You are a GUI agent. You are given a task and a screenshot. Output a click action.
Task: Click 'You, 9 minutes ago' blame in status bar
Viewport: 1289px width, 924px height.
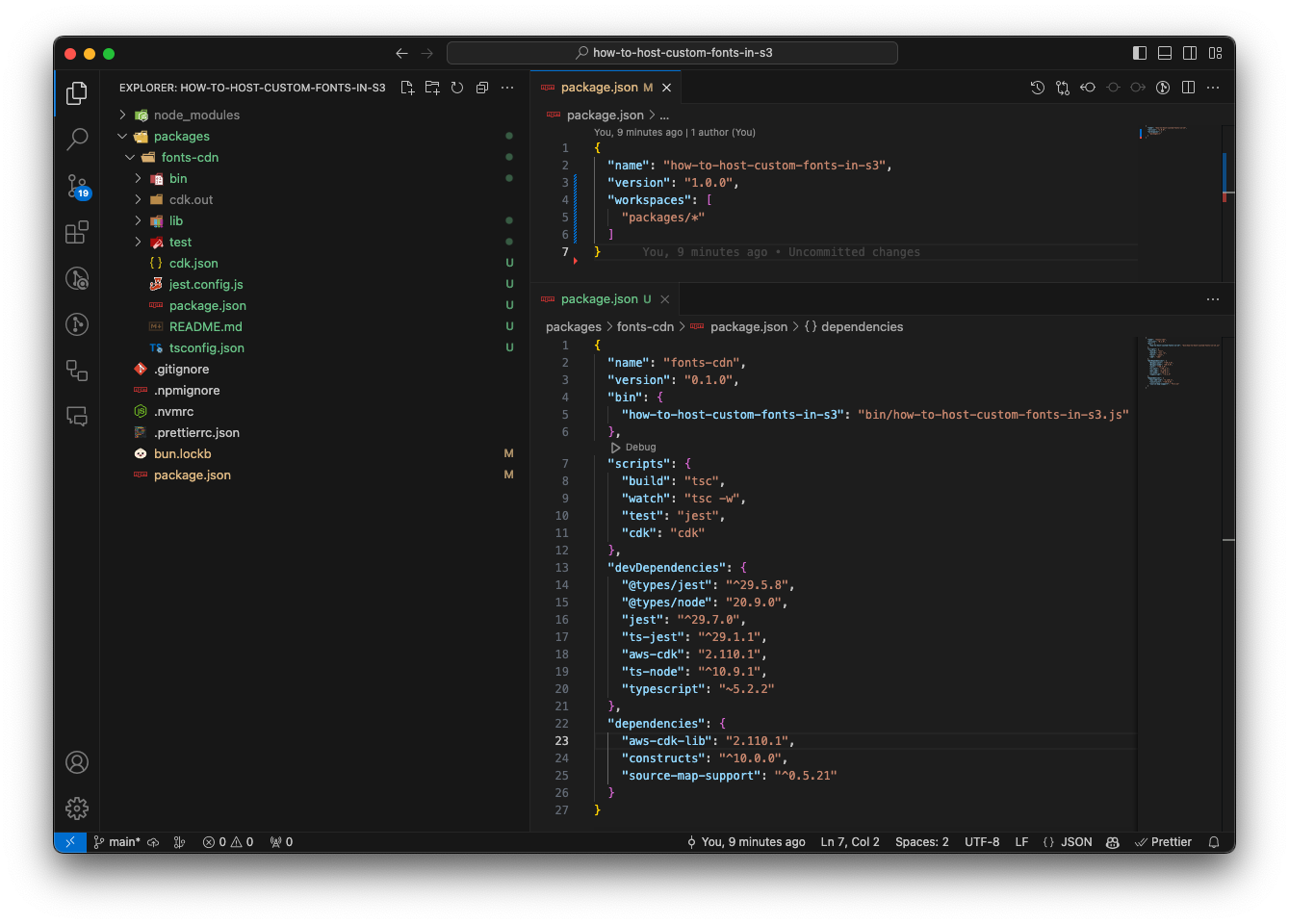click(x=746, y=842)
